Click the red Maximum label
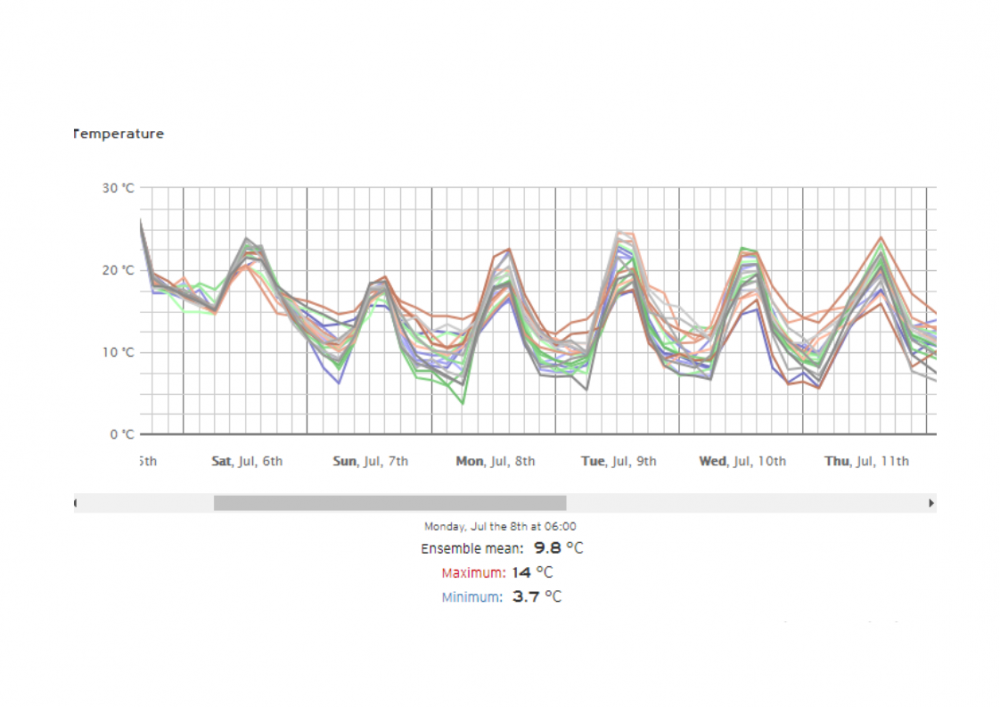This screenshot has height=707, width=1000. (473, 573)
